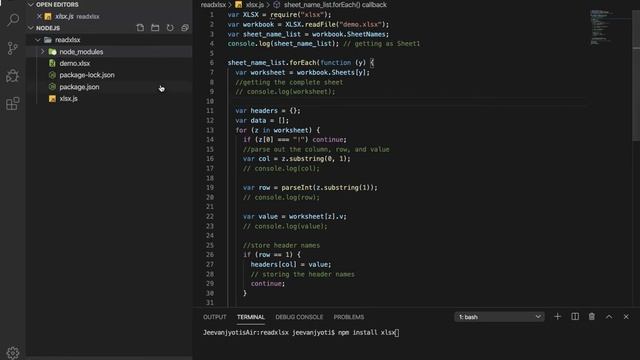
Task: Open the Extensions view
Action: pyautogui.click(x=13, y=104)
